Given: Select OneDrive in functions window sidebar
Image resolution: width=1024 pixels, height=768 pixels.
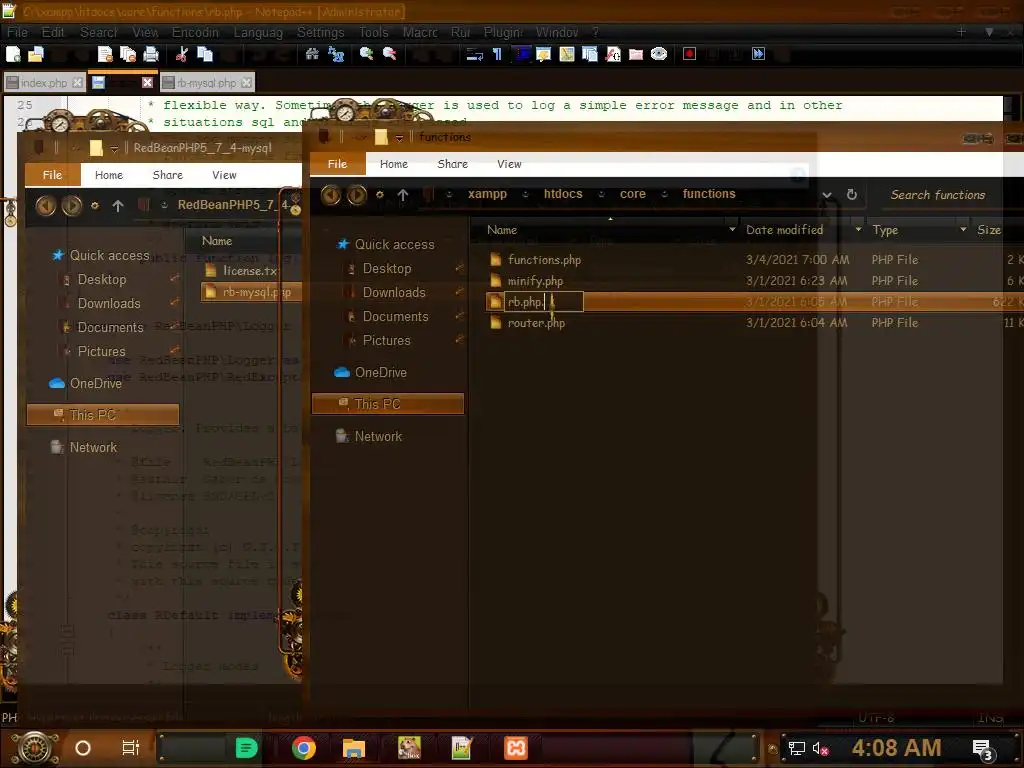Looking at the screenshot, I should click(380, 372).
